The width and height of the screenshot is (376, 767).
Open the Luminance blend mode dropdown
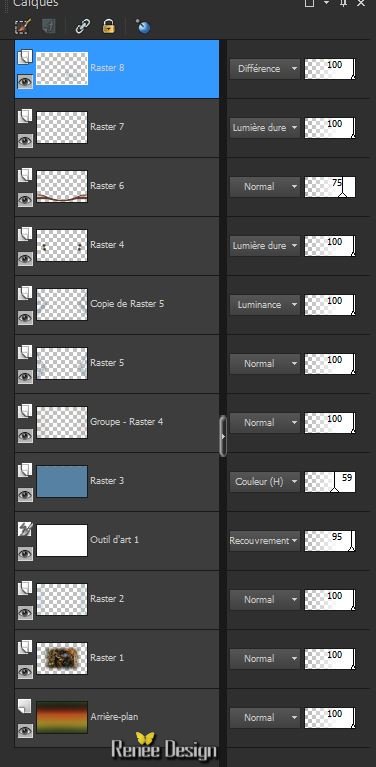265,305
